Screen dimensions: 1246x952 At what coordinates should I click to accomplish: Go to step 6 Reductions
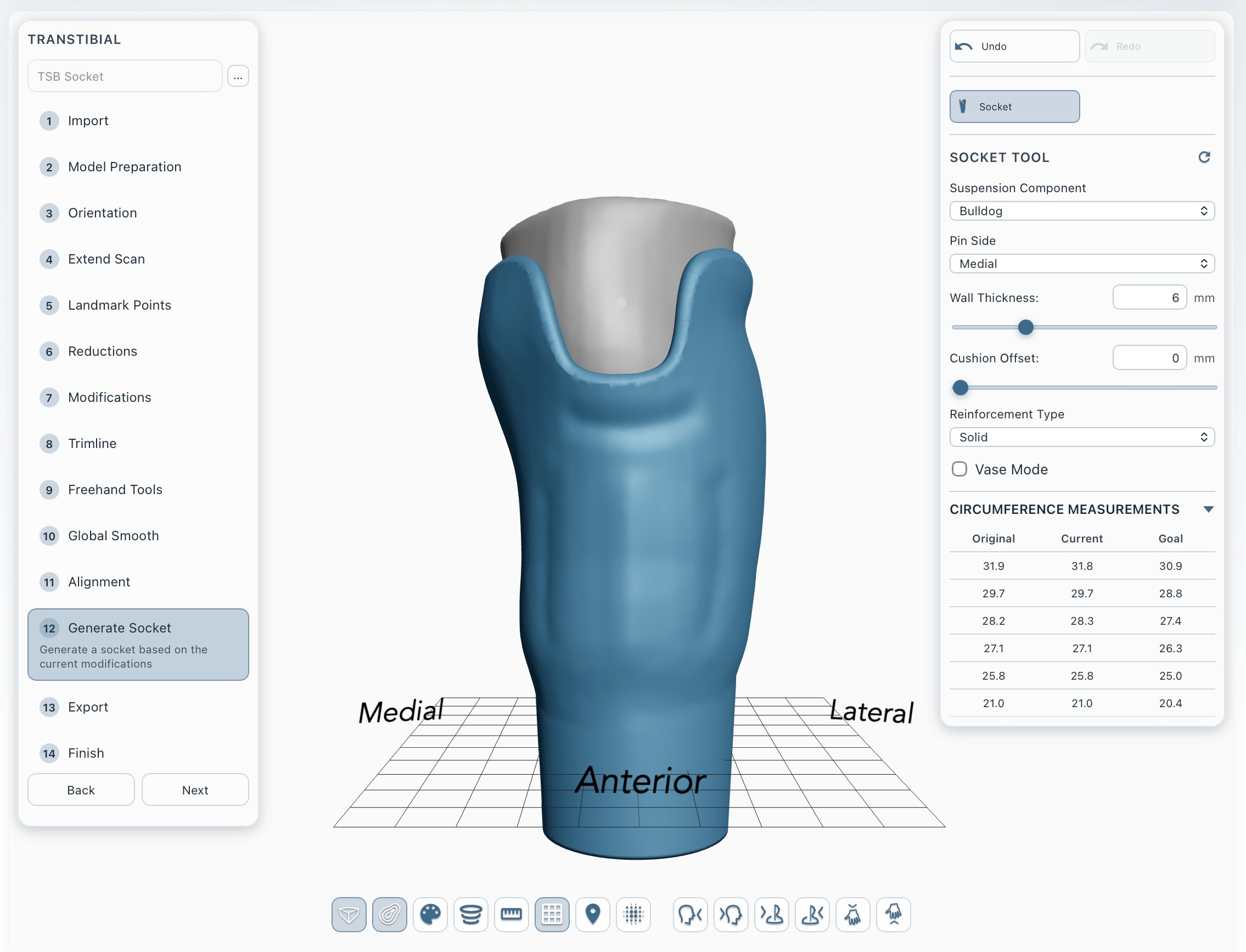click(138, 351)
